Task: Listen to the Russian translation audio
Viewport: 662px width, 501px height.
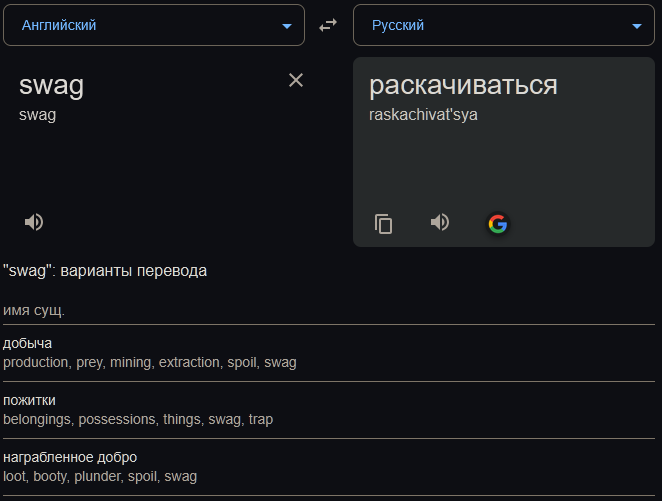Action: tap(440, 222)
